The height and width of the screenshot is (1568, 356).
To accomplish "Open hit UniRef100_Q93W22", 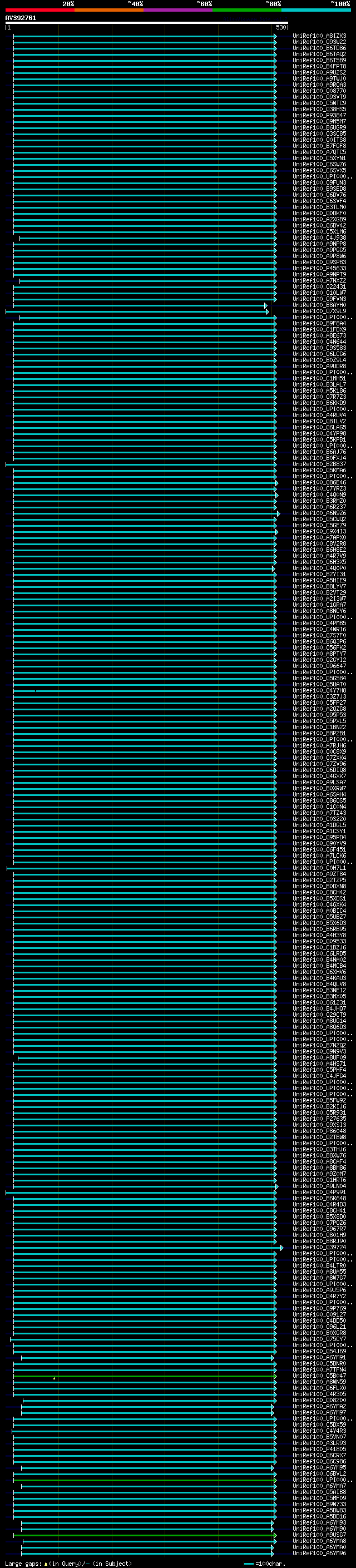I will pos(319,42).
